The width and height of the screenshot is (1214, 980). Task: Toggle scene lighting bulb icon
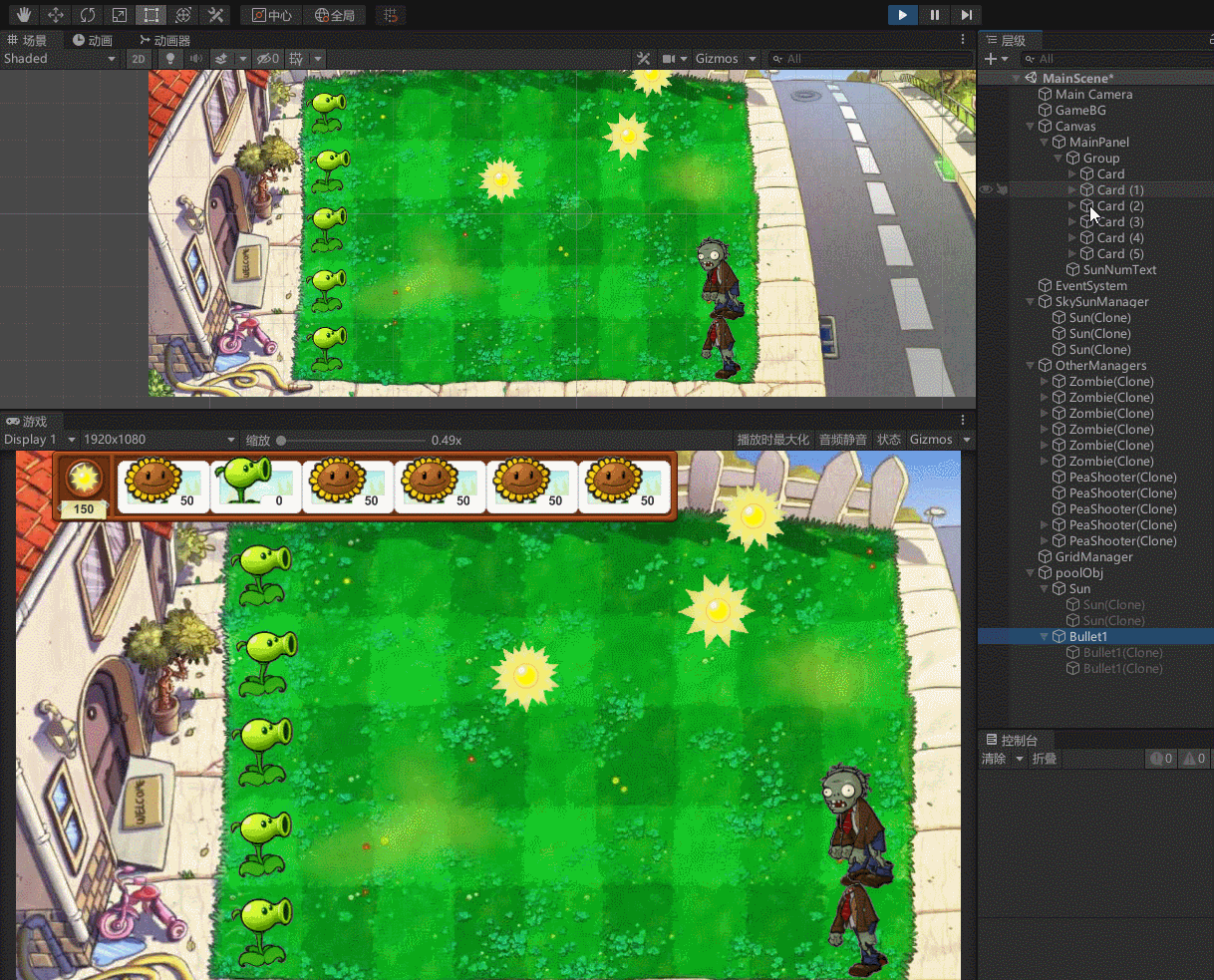coord(169,59)
